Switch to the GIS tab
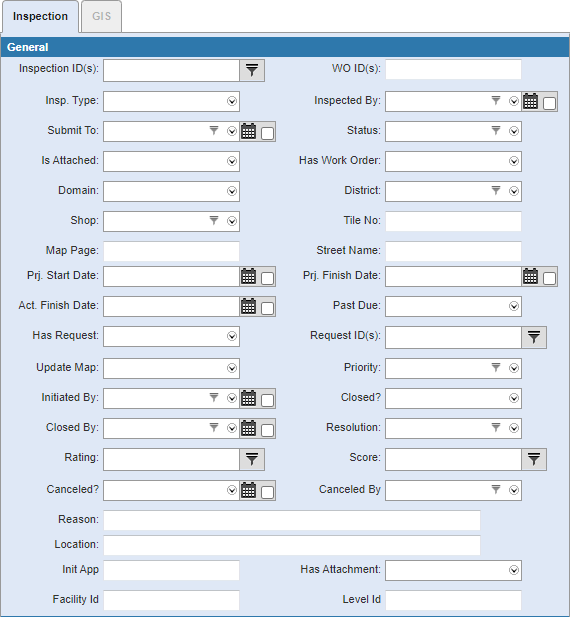 pos(101,16)
